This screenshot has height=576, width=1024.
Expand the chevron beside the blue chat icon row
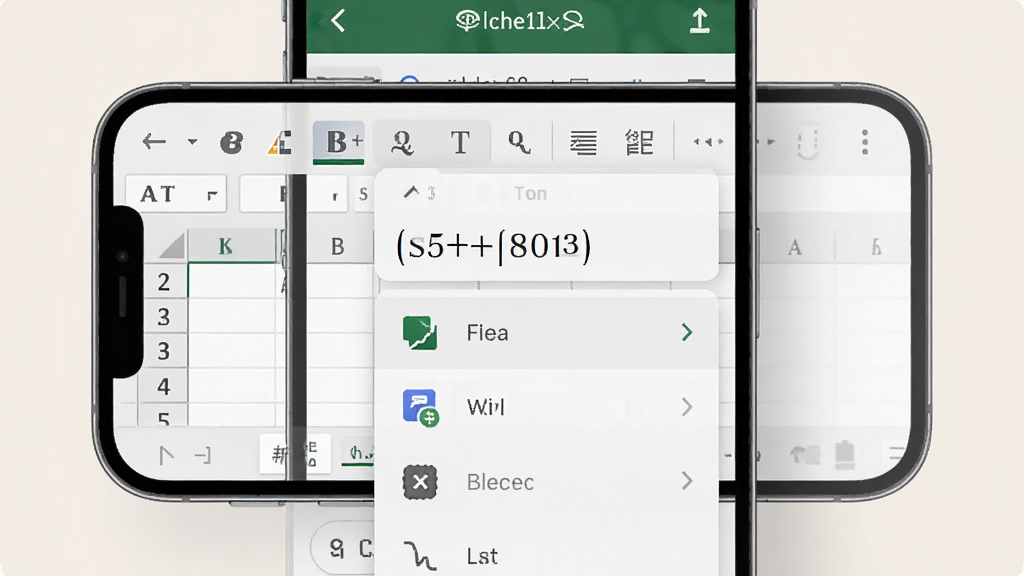point(686,407)
